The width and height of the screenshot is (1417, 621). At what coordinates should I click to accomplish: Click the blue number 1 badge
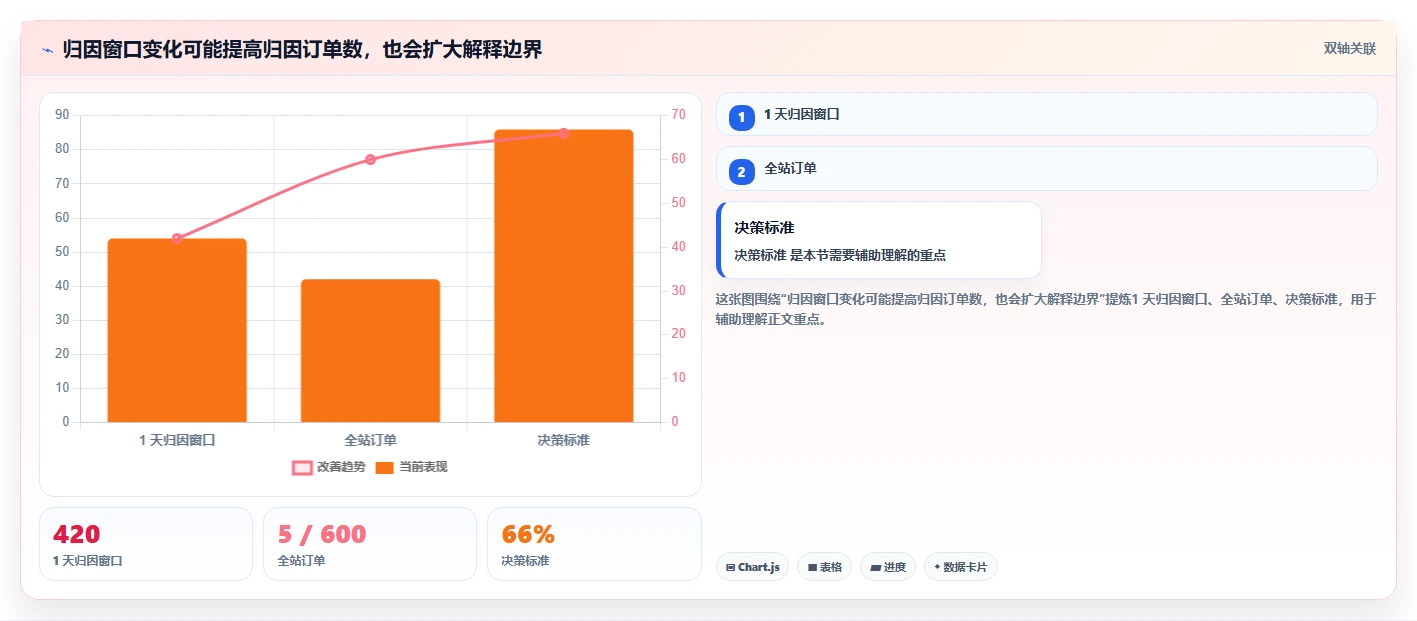tap(742, 118)
